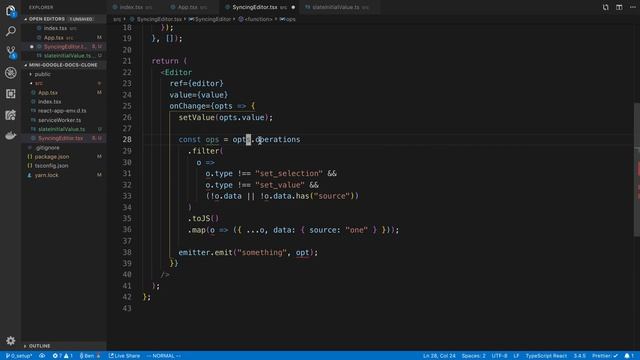Select the SyncingEditor.tsx editor tab

click(260, 7)
